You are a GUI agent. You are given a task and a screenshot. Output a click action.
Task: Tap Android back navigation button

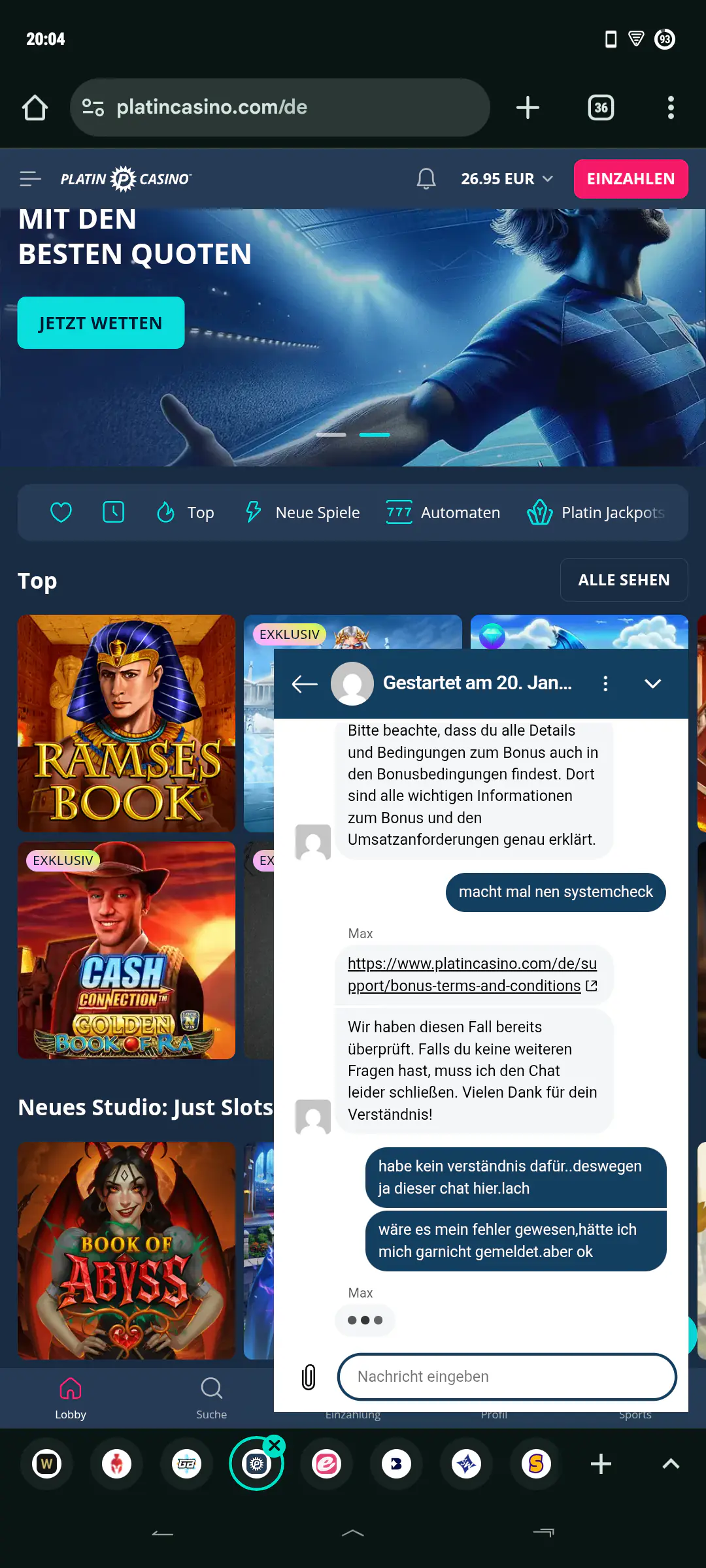coord(163,1533)
